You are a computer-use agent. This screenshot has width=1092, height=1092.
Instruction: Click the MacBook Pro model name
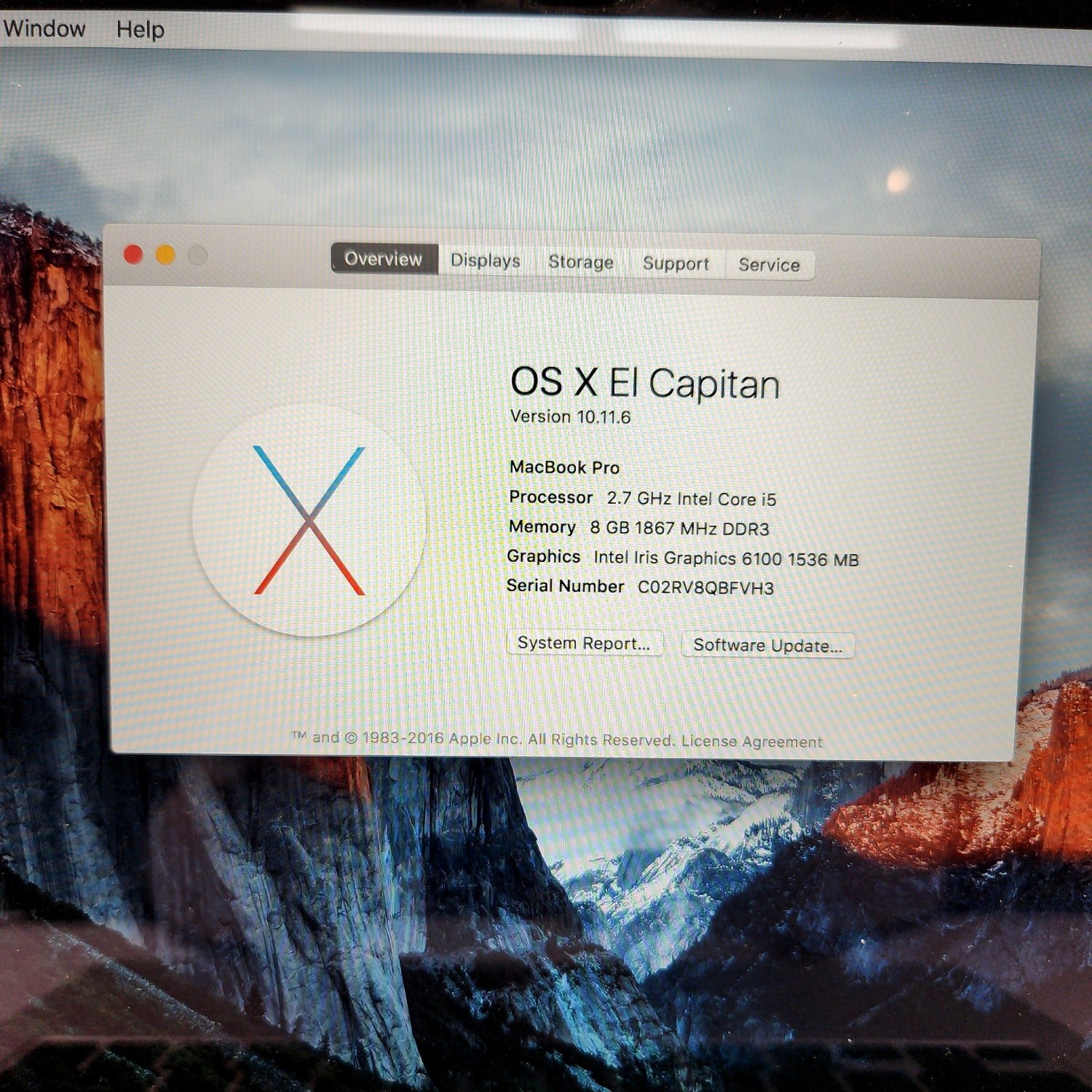pyautogui.click(x=564, y=467)
